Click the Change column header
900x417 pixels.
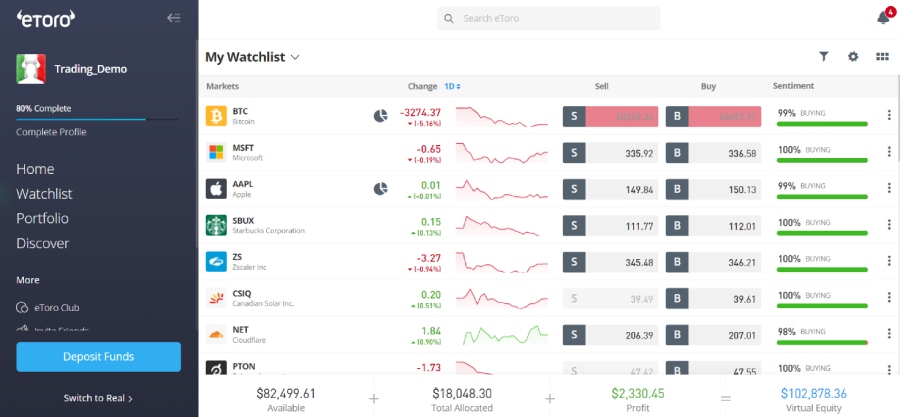[422, 86]
